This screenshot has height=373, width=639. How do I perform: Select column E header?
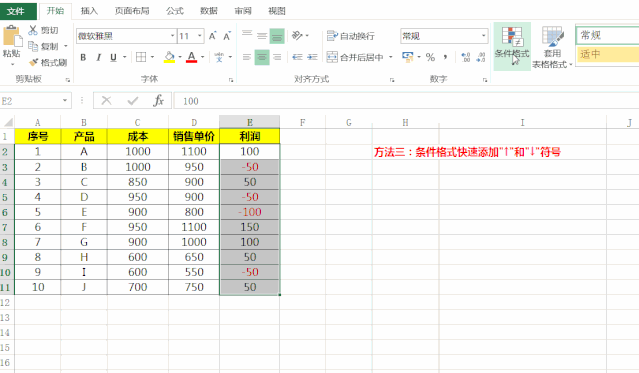(249, 122)
